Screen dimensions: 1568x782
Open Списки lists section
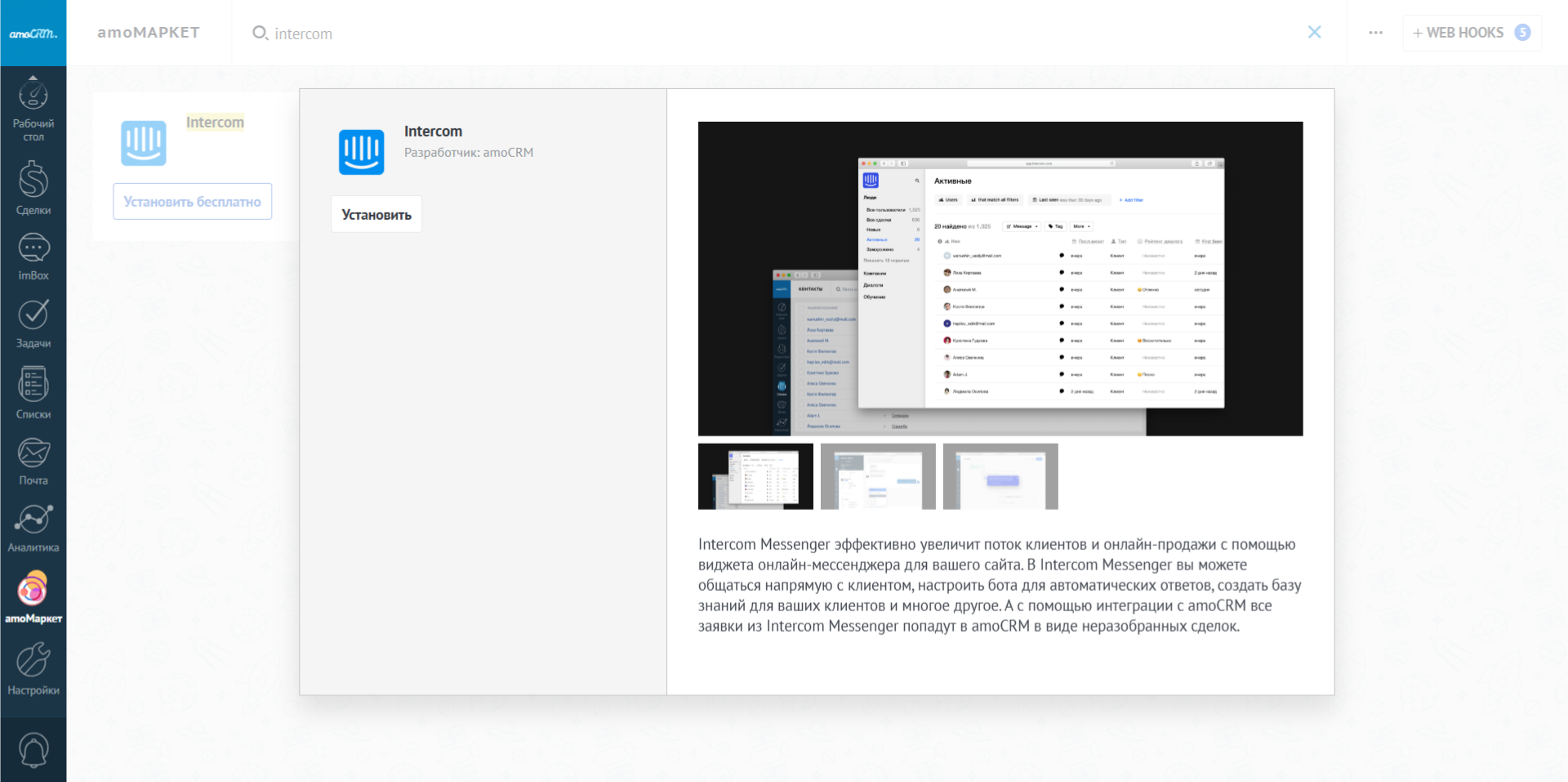[x=33, y=392]
